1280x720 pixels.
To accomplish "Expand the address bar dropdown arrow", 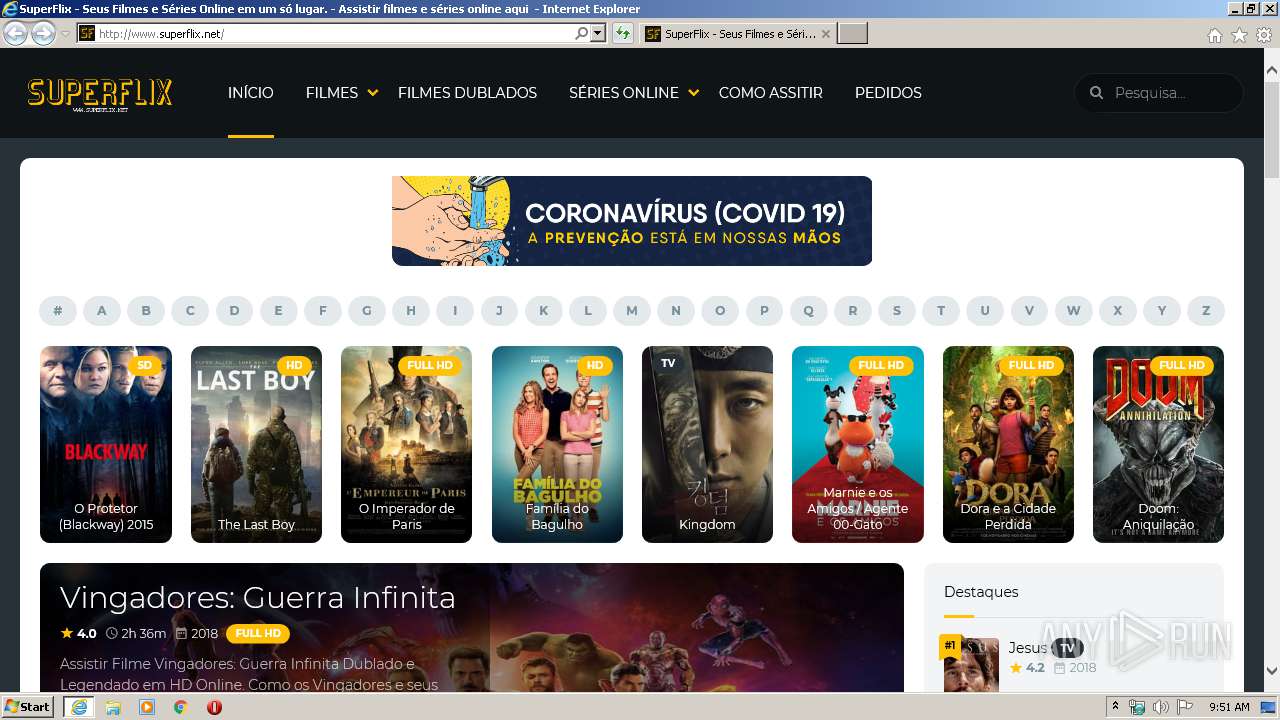I will click(x=598, y=33).
